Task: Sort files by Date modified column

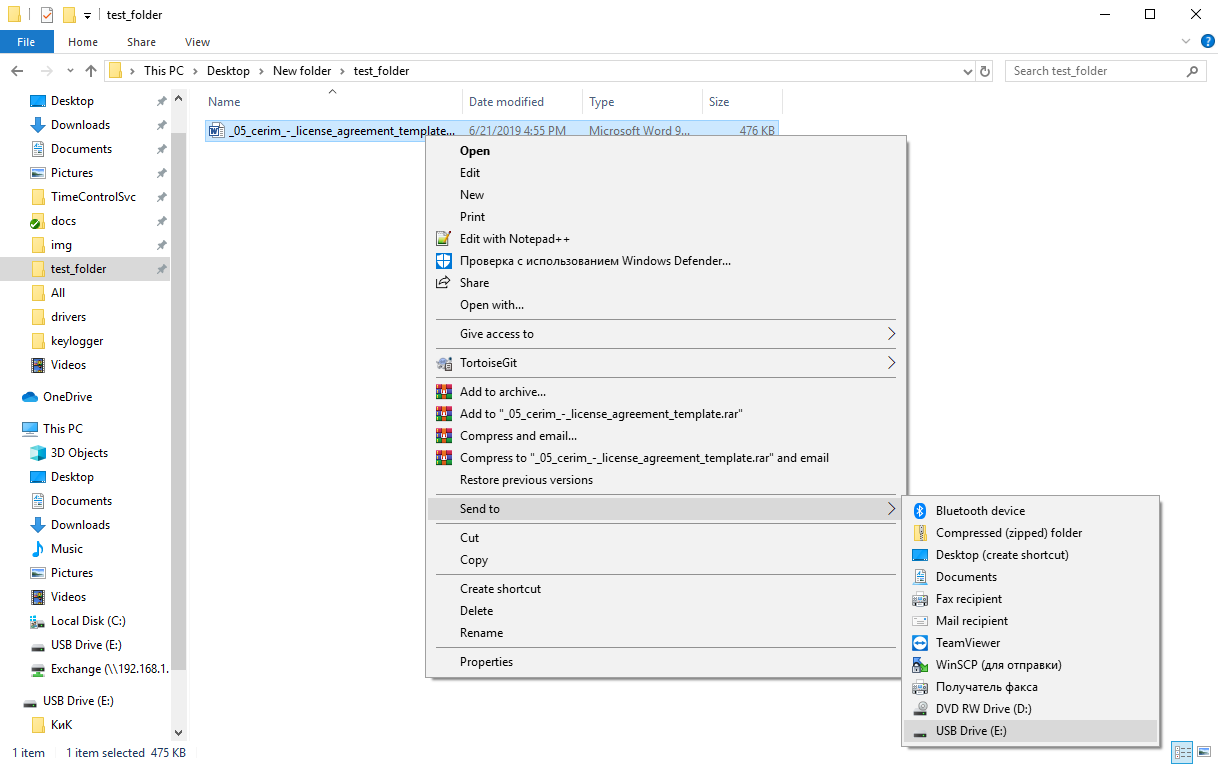Action: (506, 102)
